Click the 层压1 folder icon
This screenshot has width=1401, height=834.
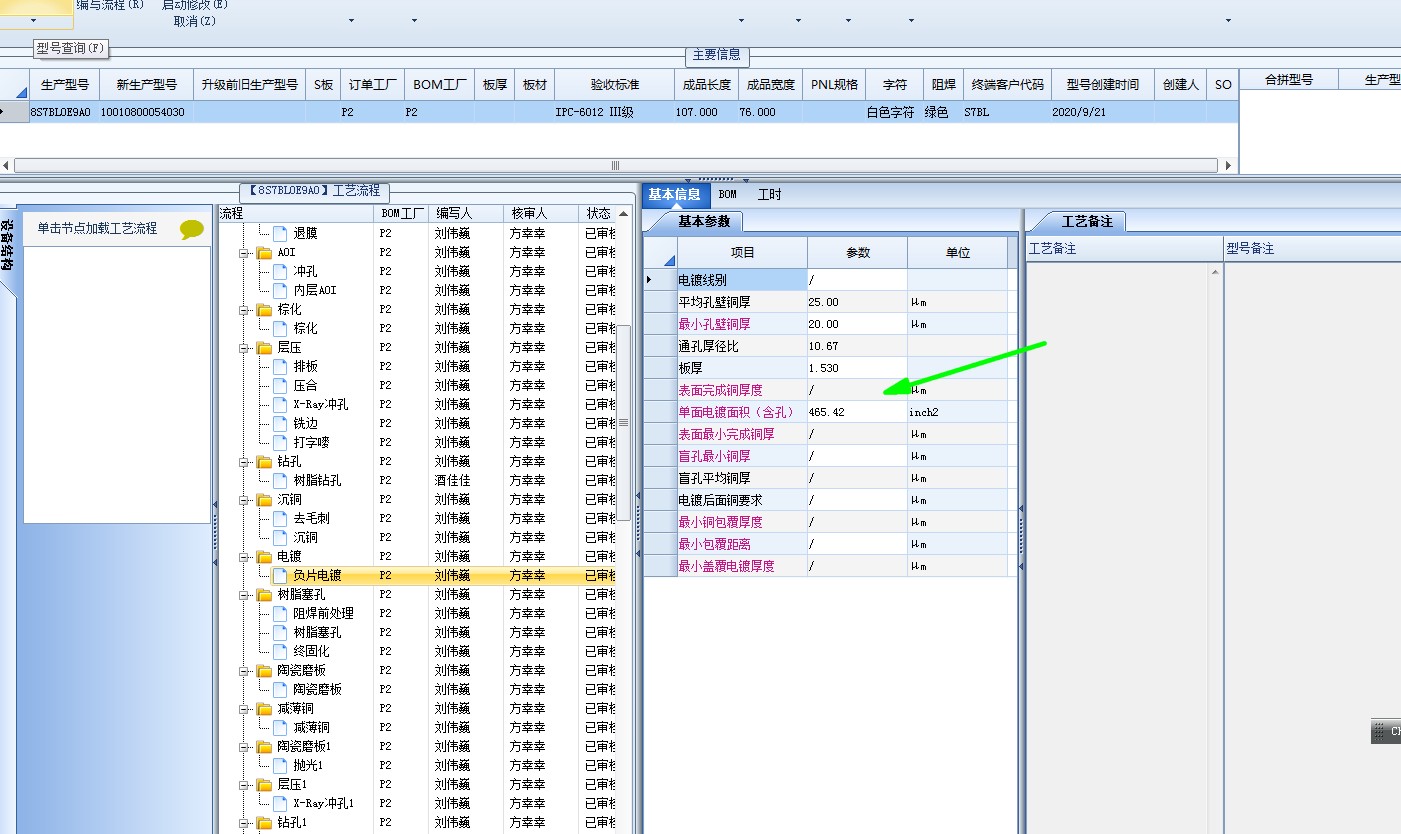(264, 785)
